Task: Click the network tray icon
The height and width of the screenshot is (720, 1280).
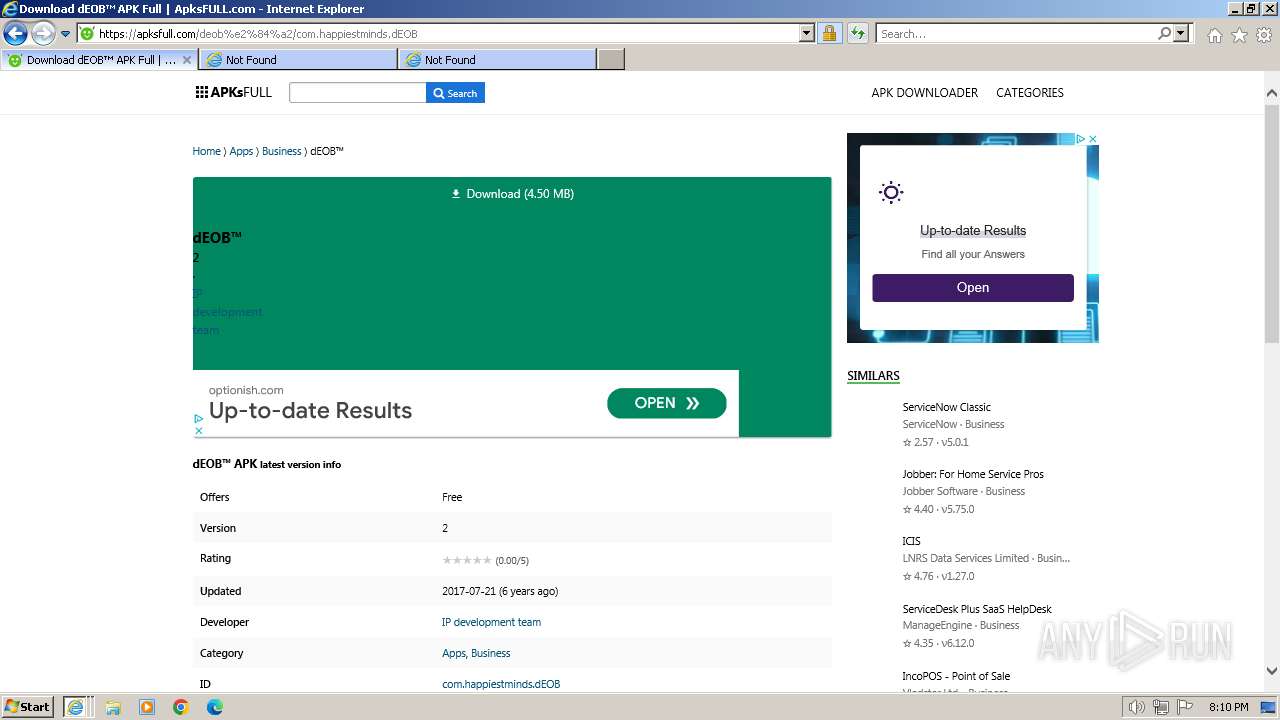Action: tap(1160, 707)
